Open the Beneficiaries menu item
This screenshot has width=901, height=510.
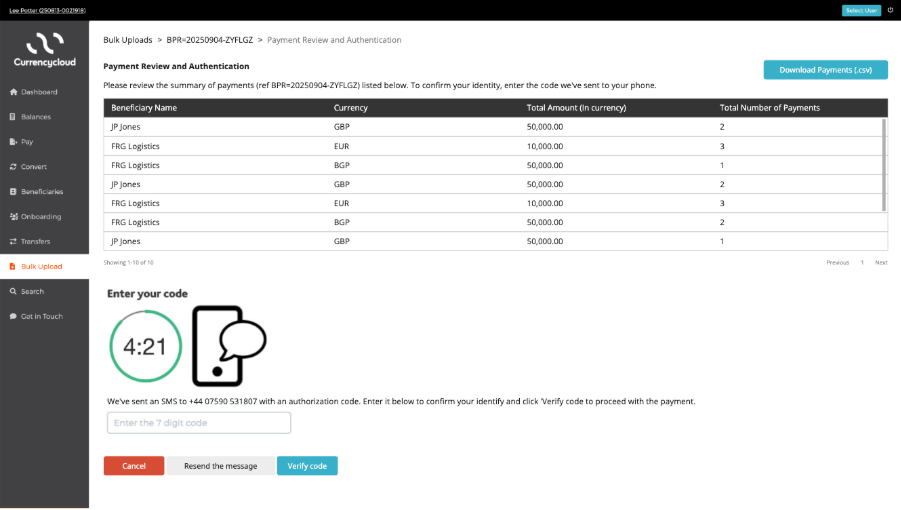44,192
